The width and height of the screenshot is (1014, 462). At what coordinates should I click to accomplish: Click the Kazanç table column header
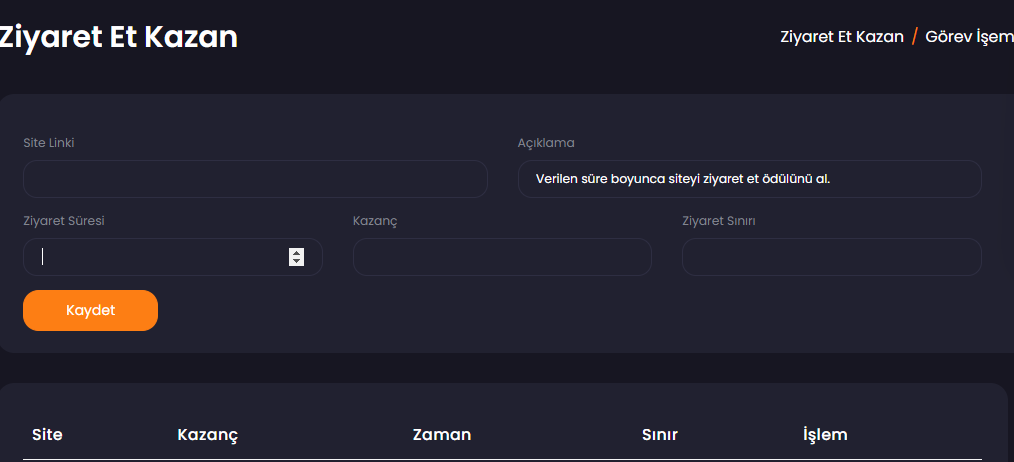pyautogui.click(x=208, y=435)
